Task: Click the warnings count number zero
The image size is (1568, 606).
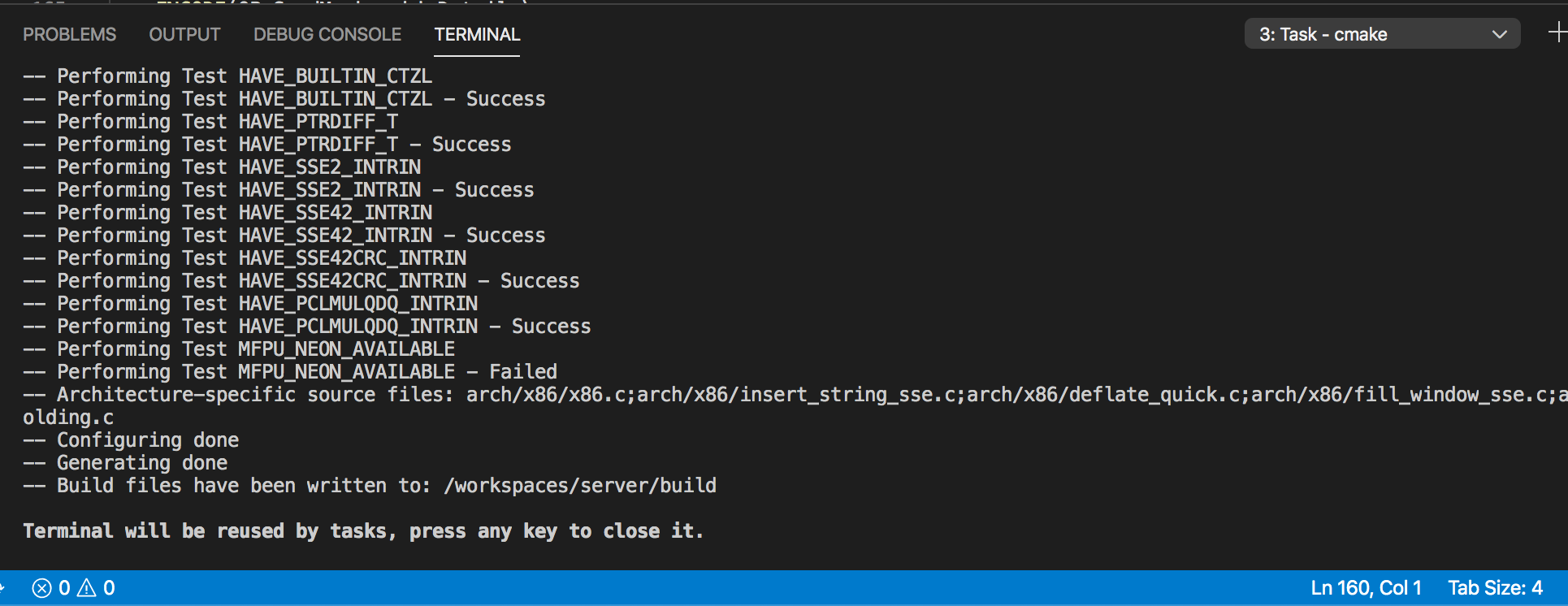Action: click(x=109, y=588)
